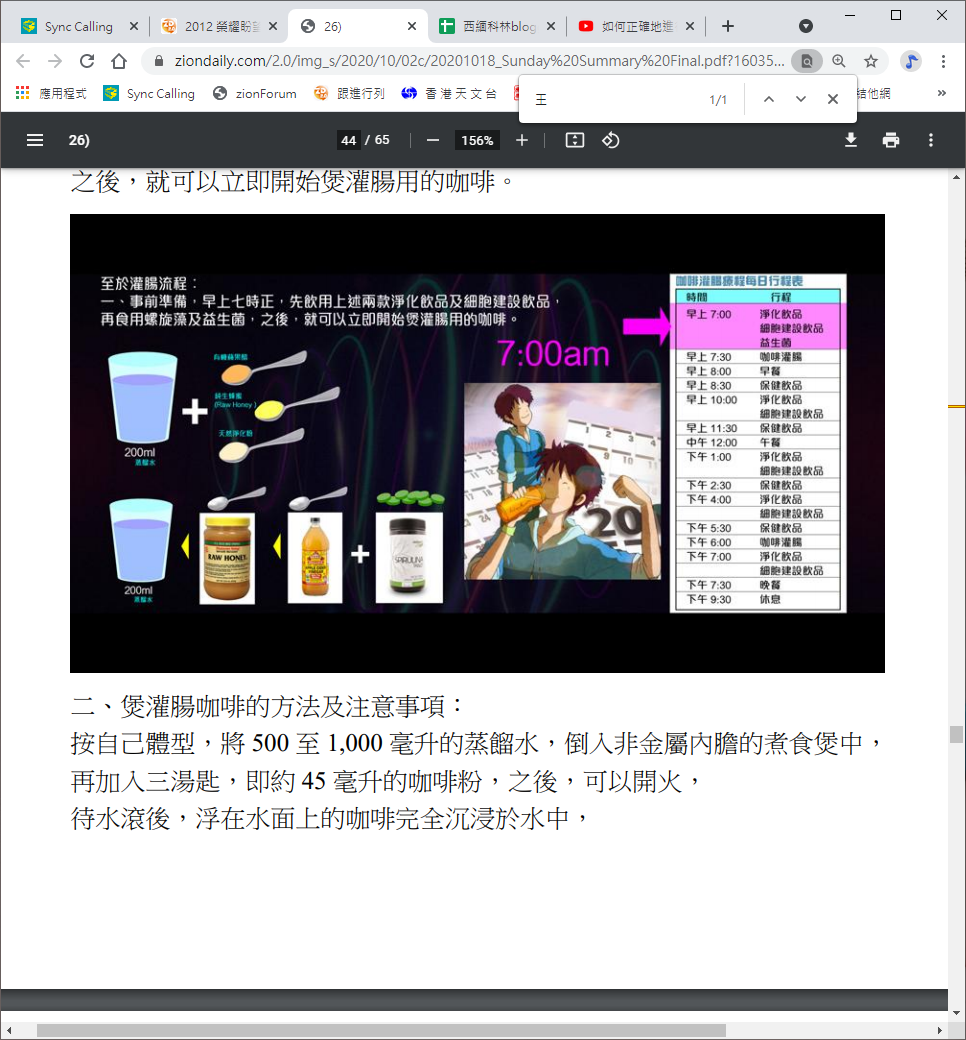Rotate PDF counterclockwise
Screen dimensions: 966x1040
pos(610,141)
